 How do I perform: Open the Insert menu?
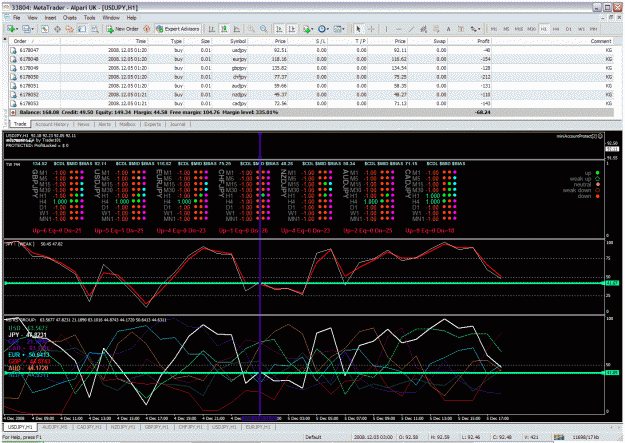pos(50,18)
